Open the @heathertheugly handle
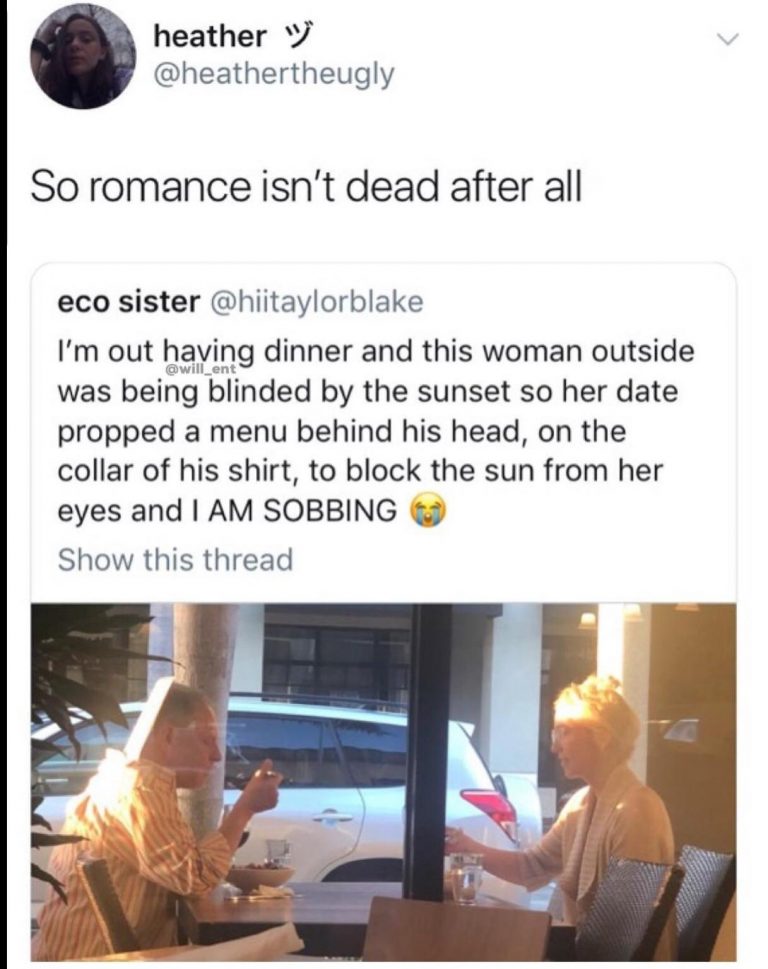Image resolution: width=768 pixels, height=969 pixels. click(274, 74)
